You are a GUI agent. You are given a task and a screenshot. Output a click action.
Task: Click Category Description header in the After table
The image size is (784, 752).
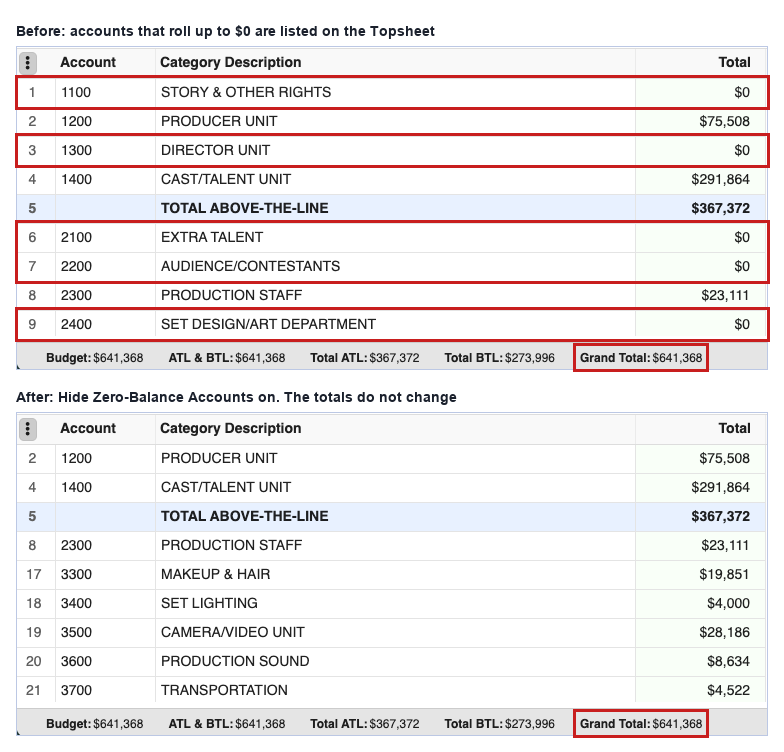tap(230, 428)
